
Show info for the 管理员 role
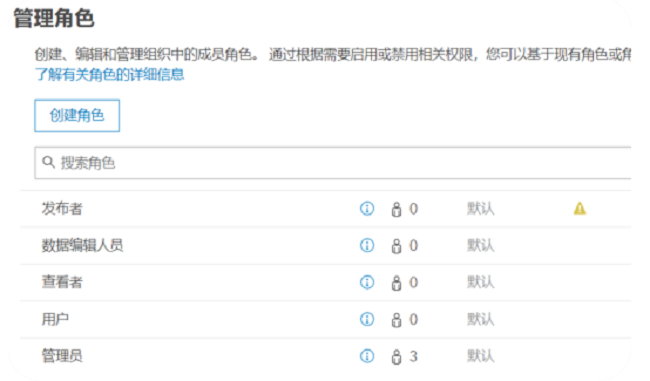click(367, 356)
